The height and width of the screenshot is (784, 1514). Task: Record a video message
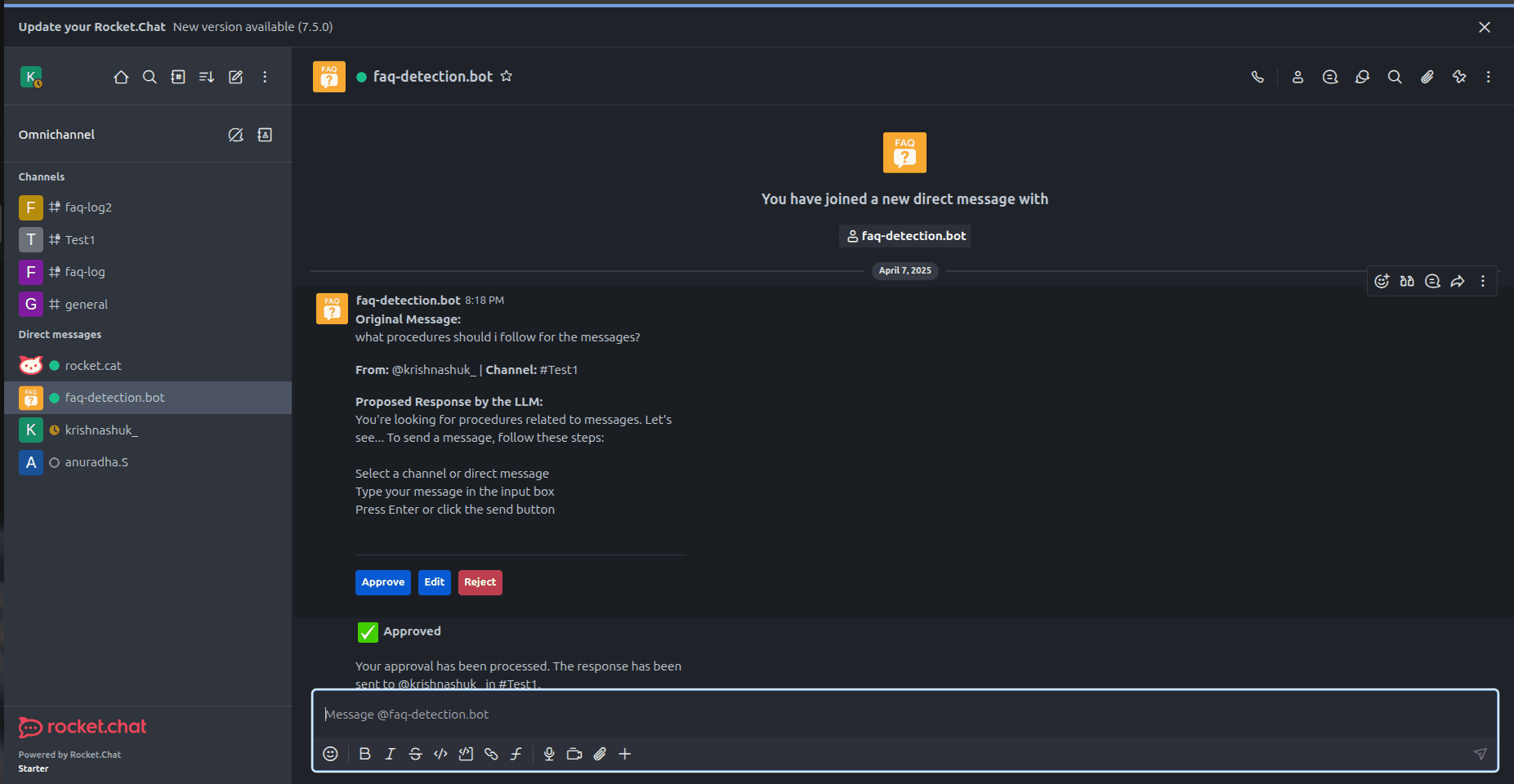[x=574, y=754]
